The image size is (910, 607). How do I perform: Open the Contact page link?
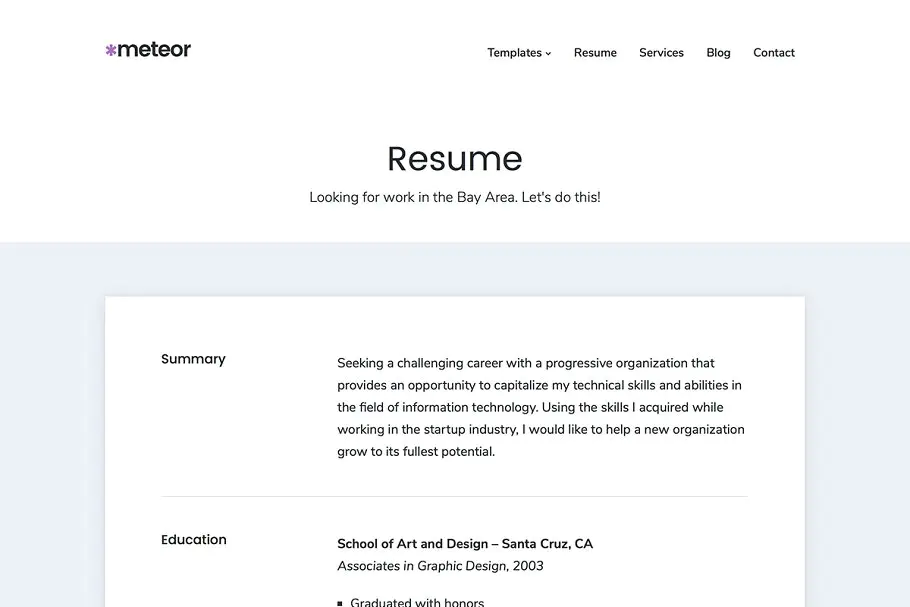coord(774,53)
